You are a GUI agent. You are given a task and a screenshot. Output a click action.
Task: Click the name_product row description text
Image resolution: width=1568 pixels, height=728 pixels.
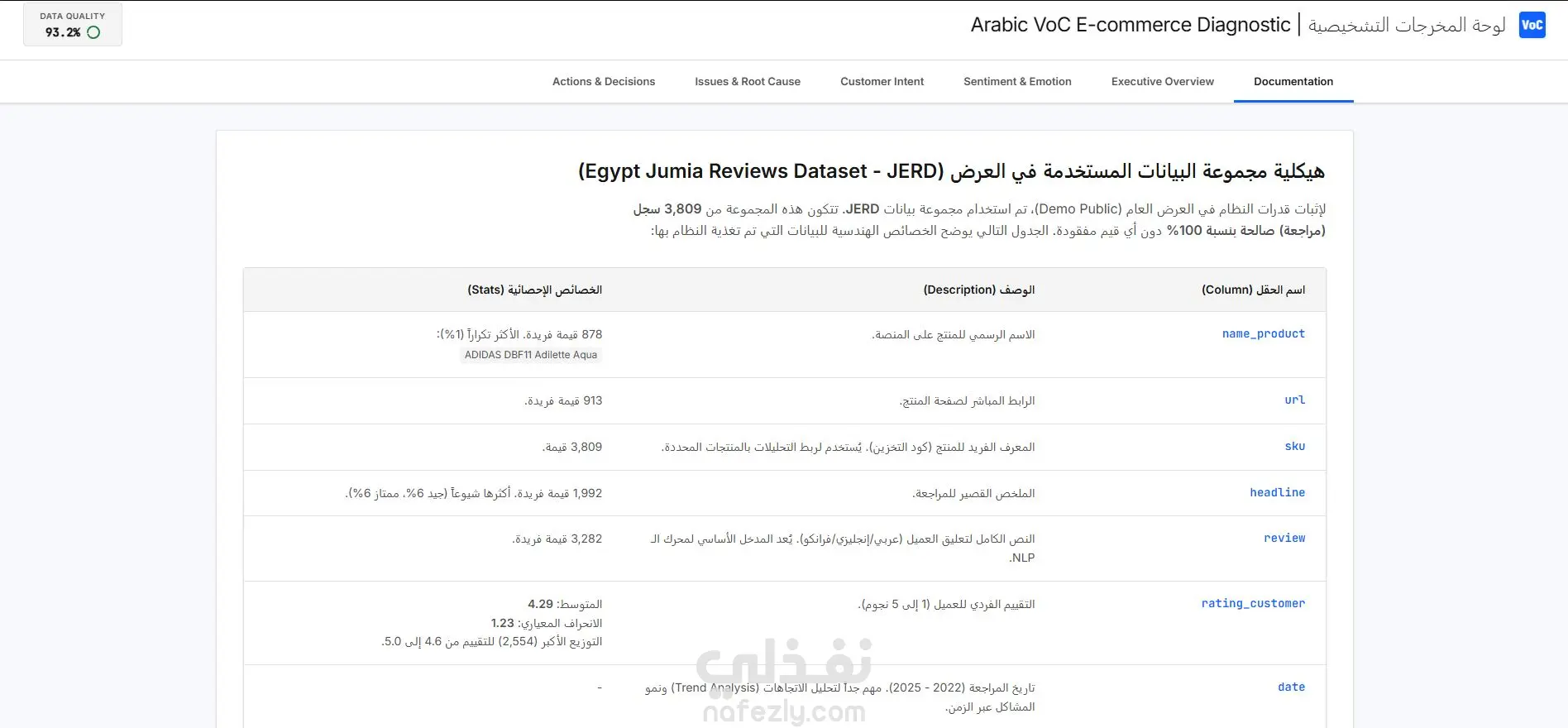click(953, 335)
